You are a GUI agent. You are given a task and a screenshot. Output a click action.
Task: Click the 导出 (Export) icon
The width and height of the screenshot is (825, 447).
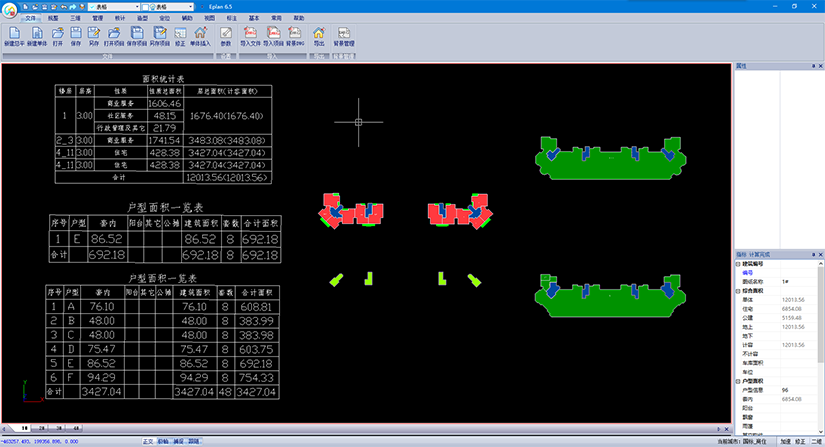coord(319,37)
